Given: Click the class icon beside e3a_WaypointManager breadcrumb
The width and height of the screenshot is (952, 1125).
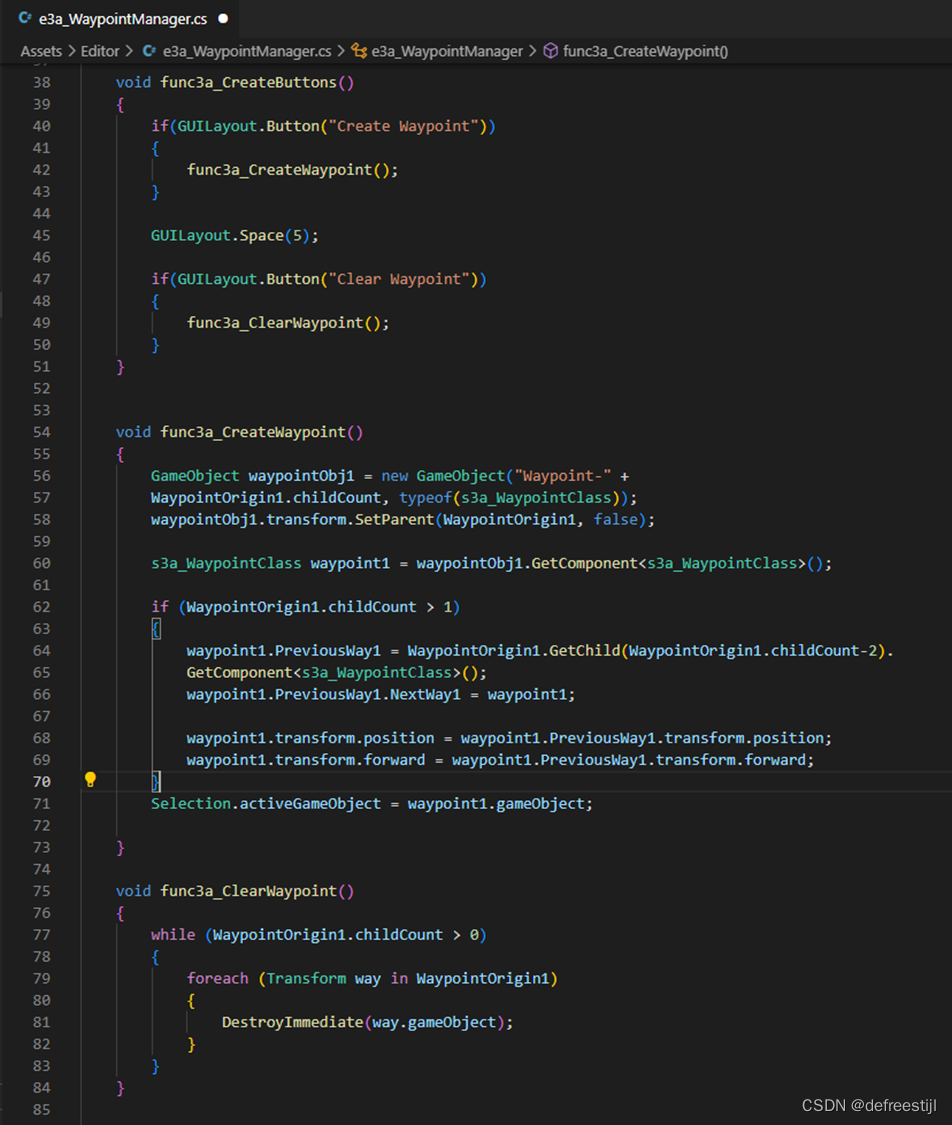Looking at the screenshot, I should 361,51.
